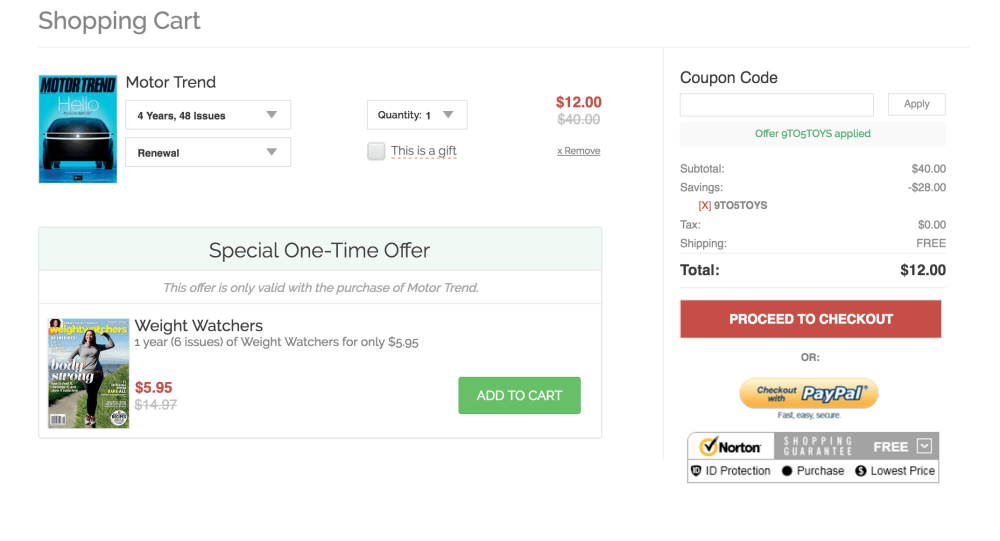The height and width of the screenshot is (541, 1000).
Task: Open the '4 Years, 48 Issues' dropdown
Action: [208, 115]
